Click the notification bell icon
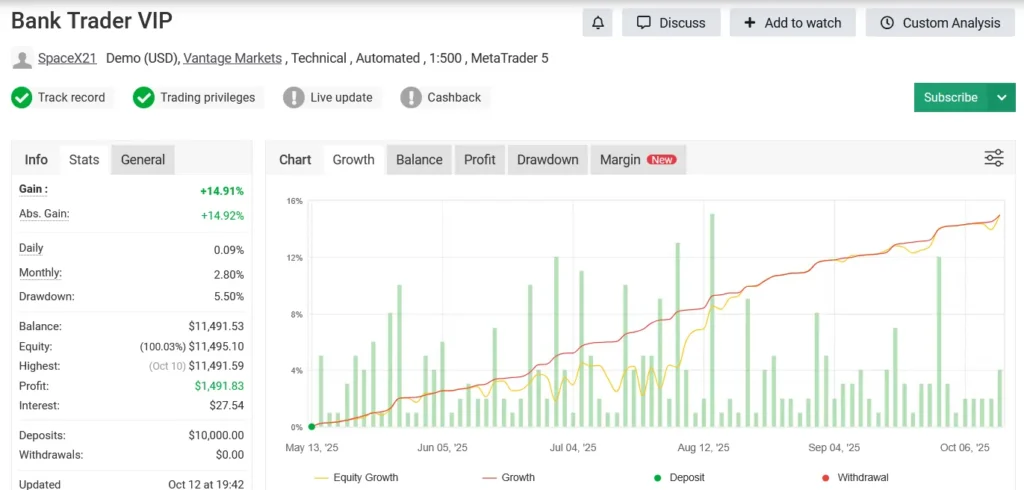The image size is (1024, 490). 598,23
